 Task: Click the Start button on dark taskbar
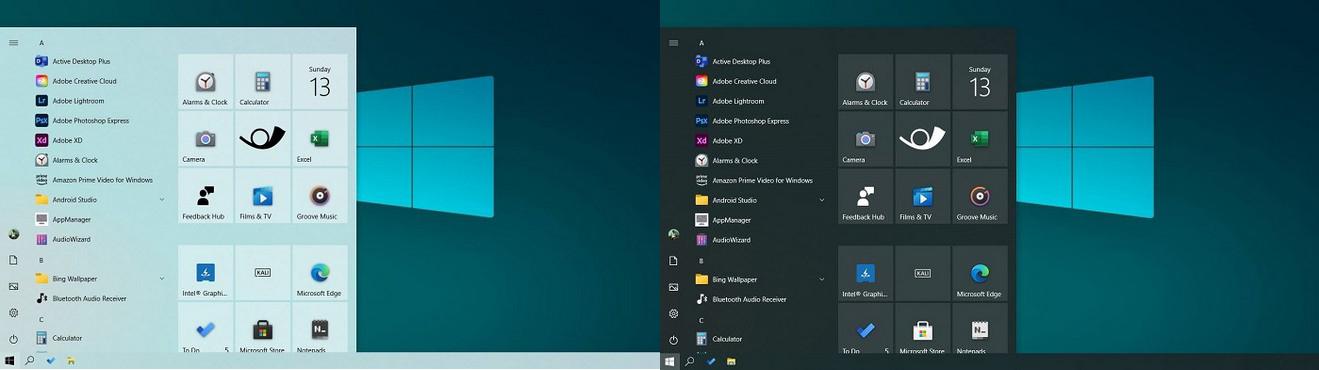coord(670,361)
